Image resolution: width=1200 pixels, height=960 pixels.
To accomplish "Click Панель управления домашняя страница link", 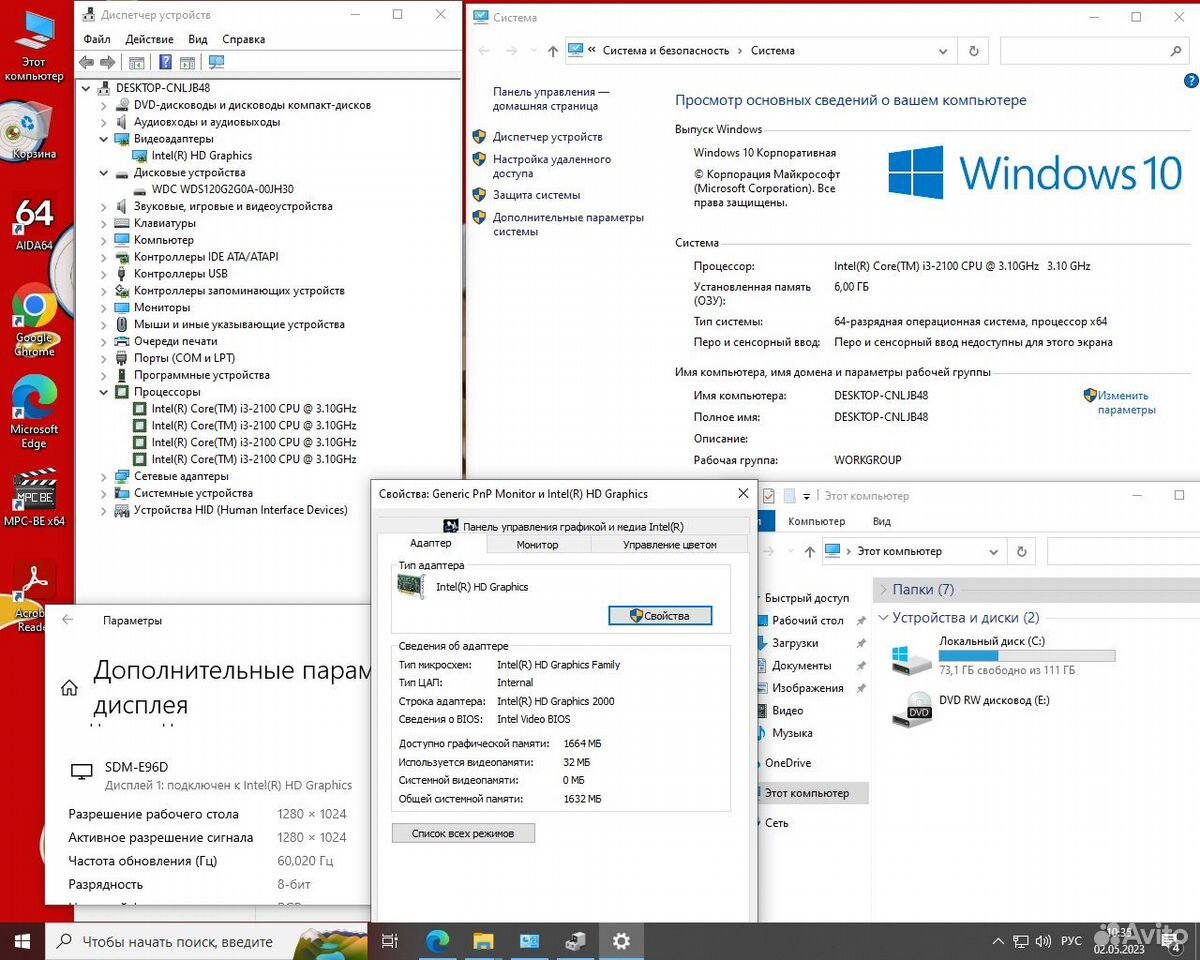I will coord(551,98).
